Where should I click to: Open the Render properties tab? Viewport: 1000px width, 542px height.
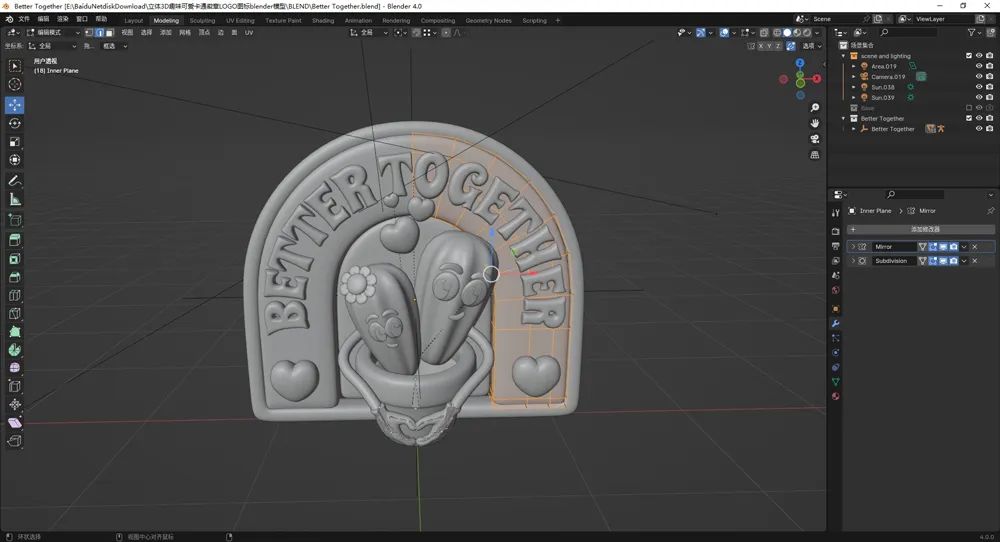click(x=835, y=231)
